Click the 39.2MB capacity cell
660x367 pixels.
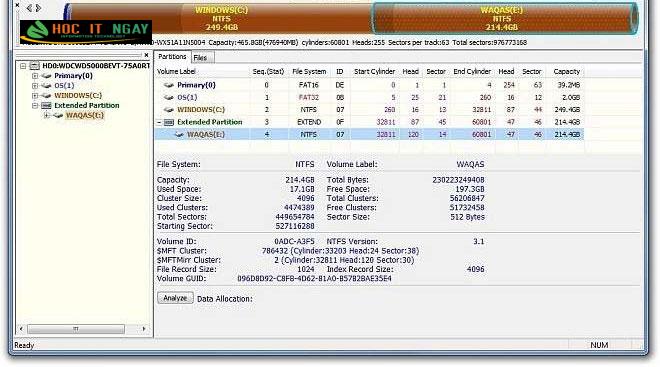[568, 85]
